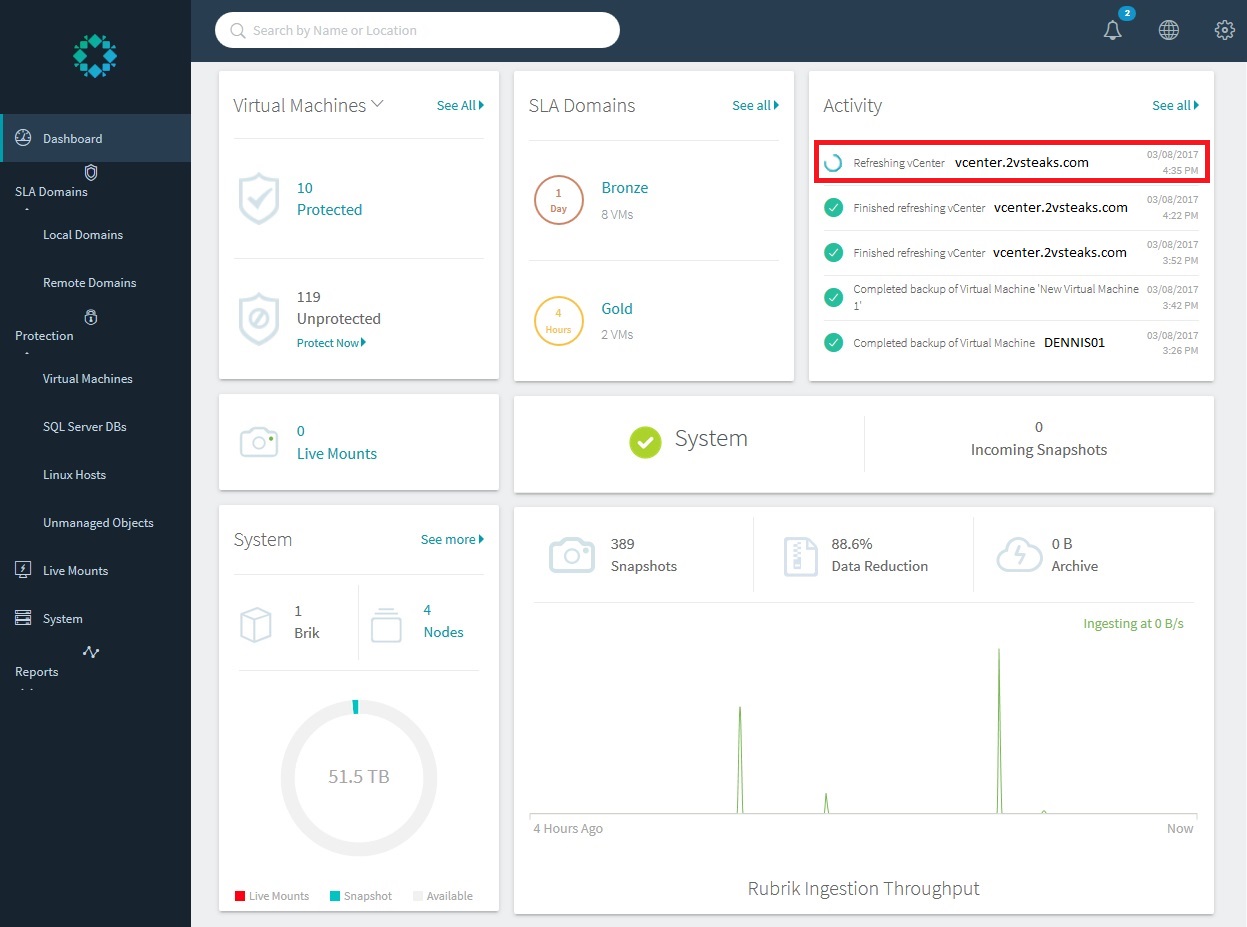
Task: Click the Refreshing vCenter spinner icon
Action: (832, 163)
